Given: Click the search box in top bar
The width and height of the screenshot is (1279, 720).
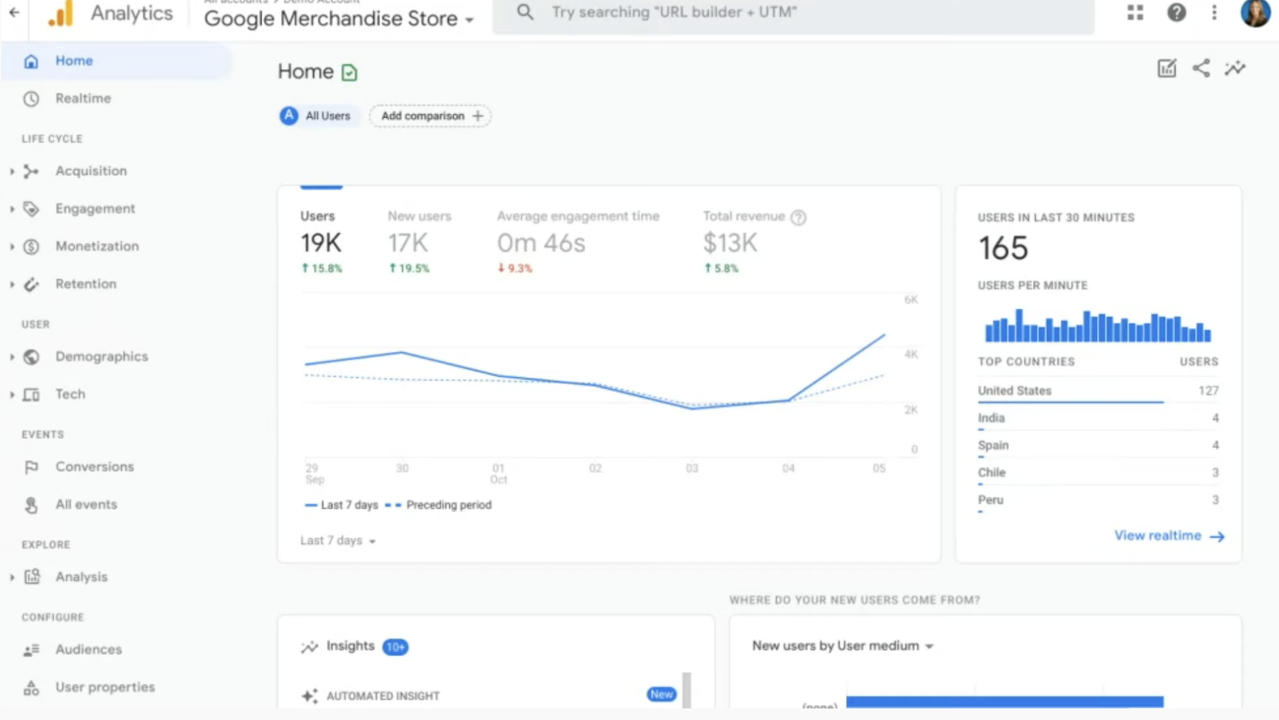Looking at the screenshot, I should [793, 14].
